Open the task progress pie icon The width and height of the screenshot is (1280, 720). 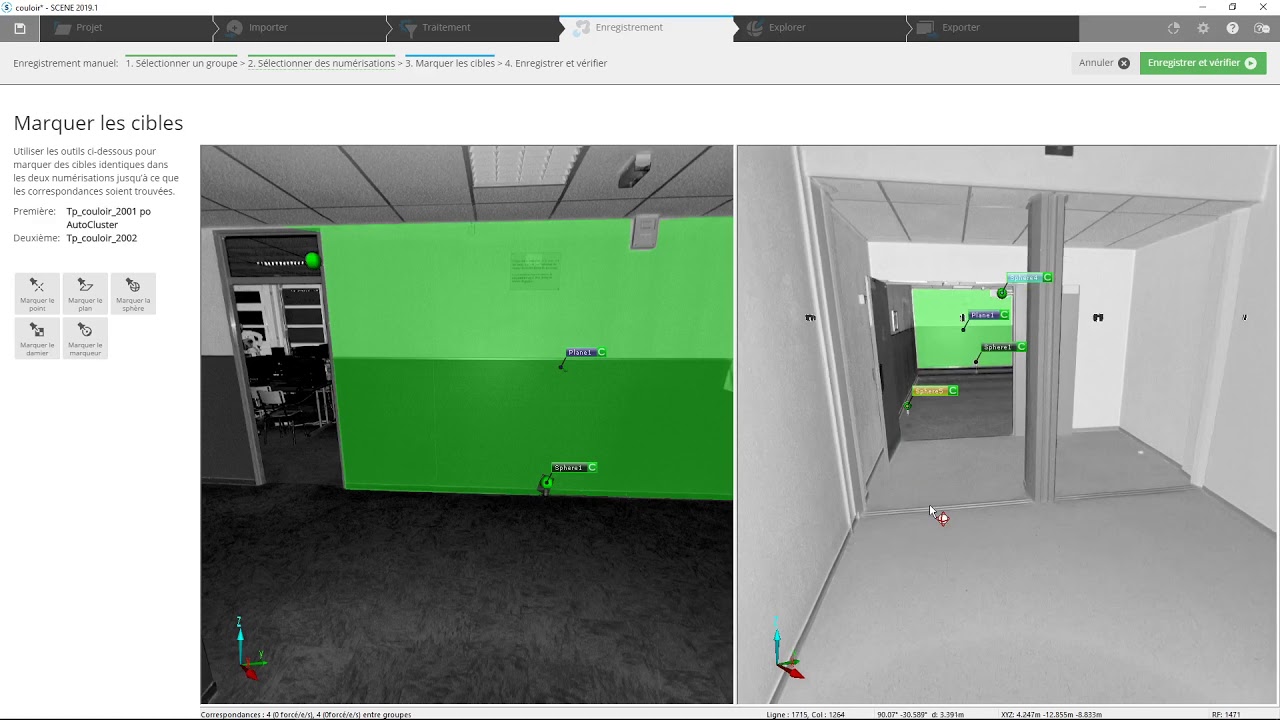(x=1174, y=28)
